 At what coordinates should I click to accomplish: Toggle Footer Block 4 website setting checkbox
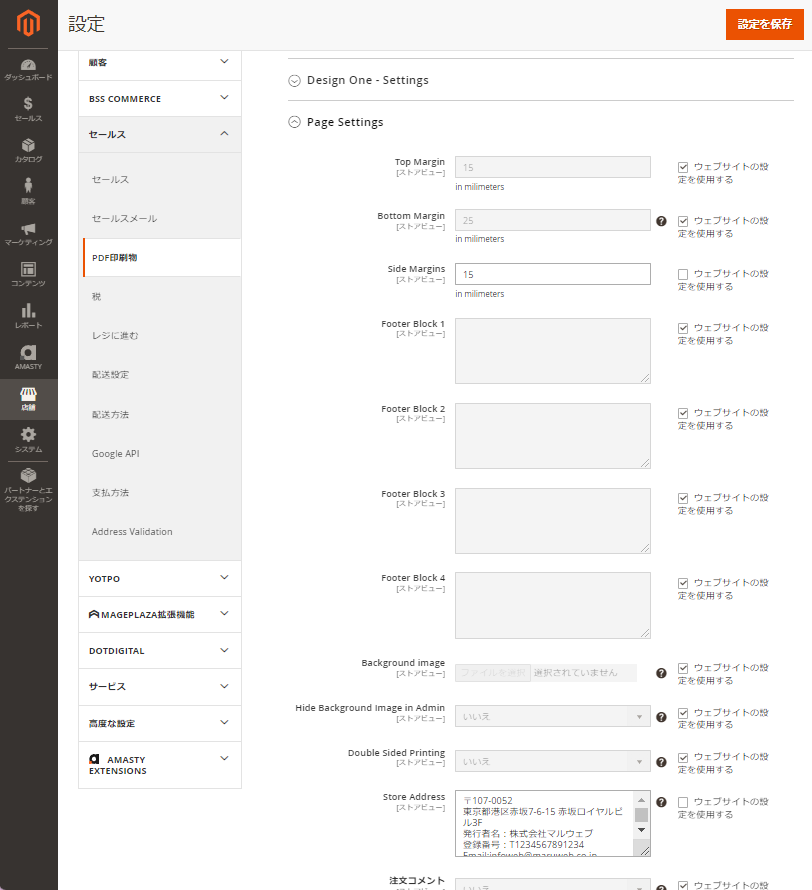pos(683,583)
